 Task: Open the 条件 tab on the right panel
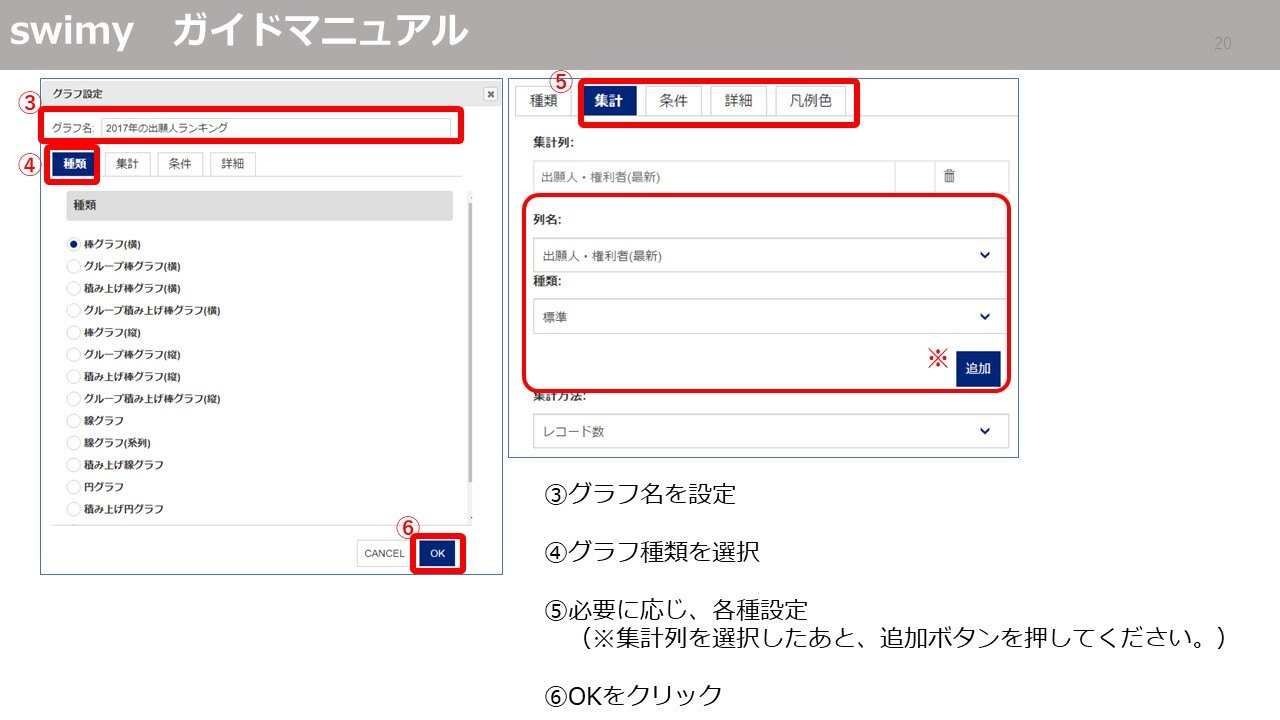pyautogui.click(x=673, y=100)
